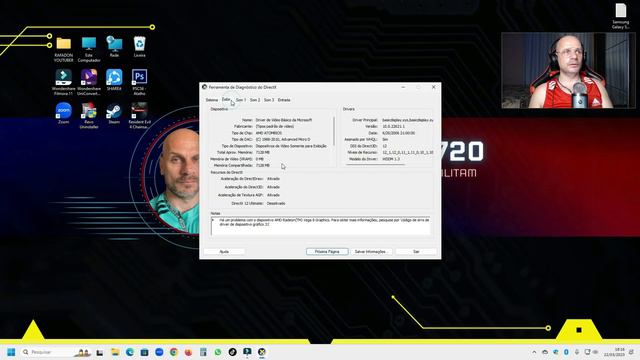Open the Rede desktop icon
640x360 pixels.
[x=114, y=47]
